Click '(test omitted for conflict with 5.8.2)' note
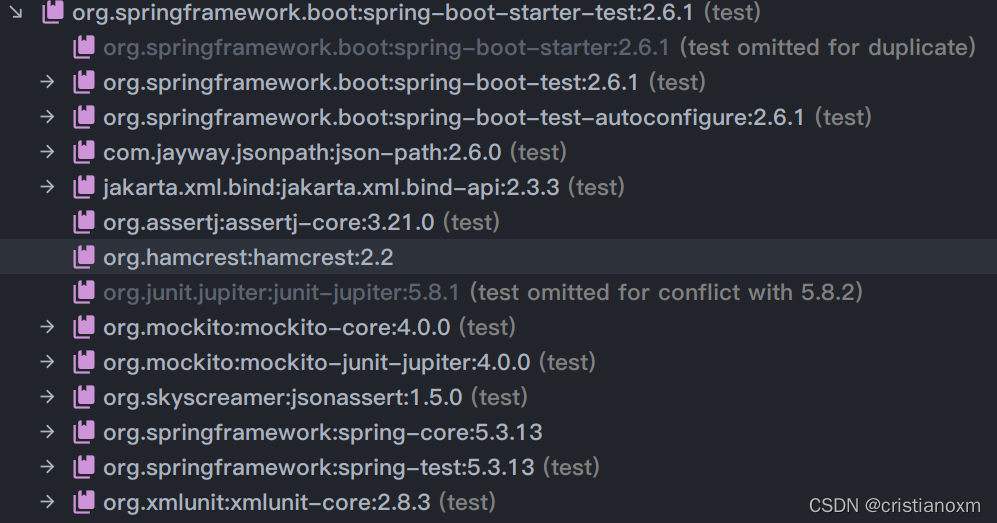The image size is (997, 523). [x=666, y=292]
